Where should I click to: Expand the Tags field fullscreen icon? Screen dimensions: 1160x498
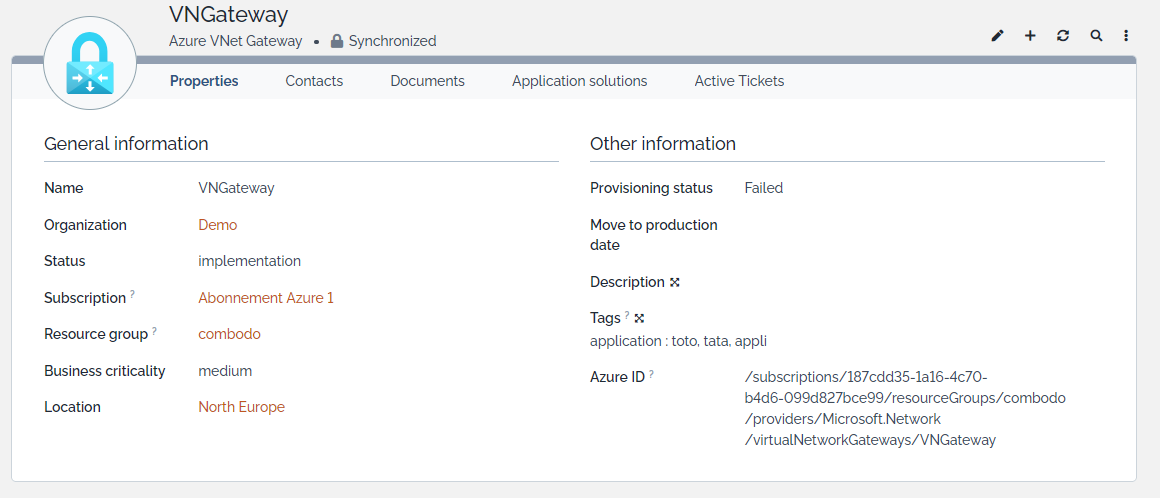(x=639, y=318)
